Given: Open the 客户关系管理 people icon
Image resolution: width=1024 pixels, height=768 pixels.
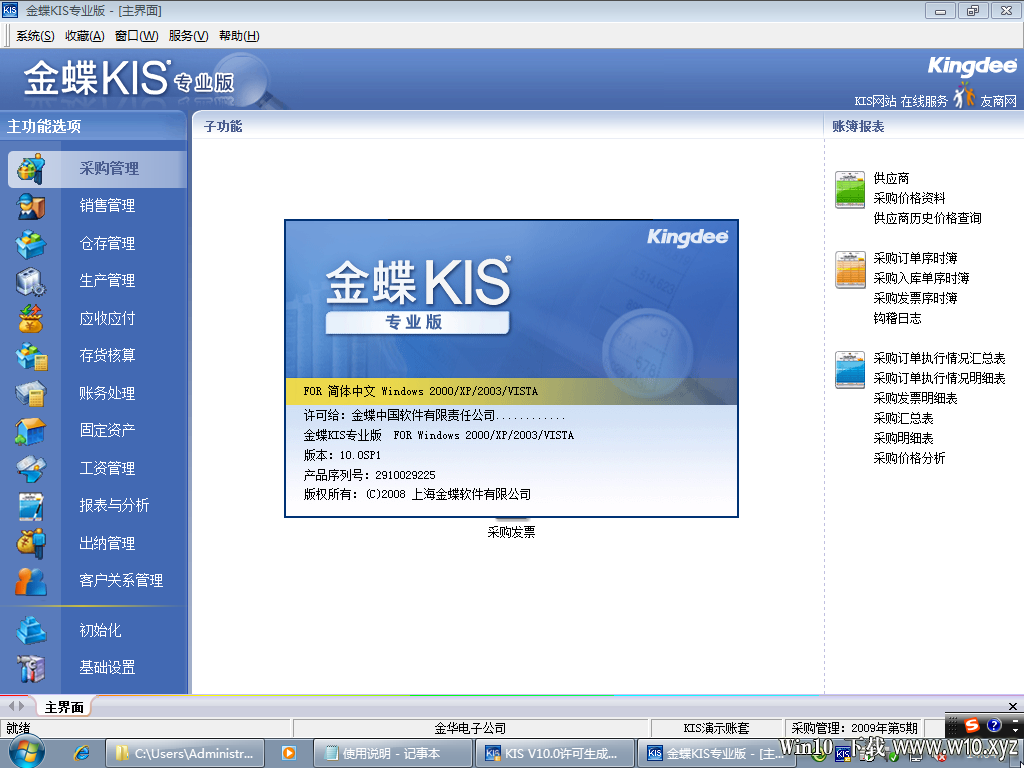Looking at the screenshot, I should [31, 581].
